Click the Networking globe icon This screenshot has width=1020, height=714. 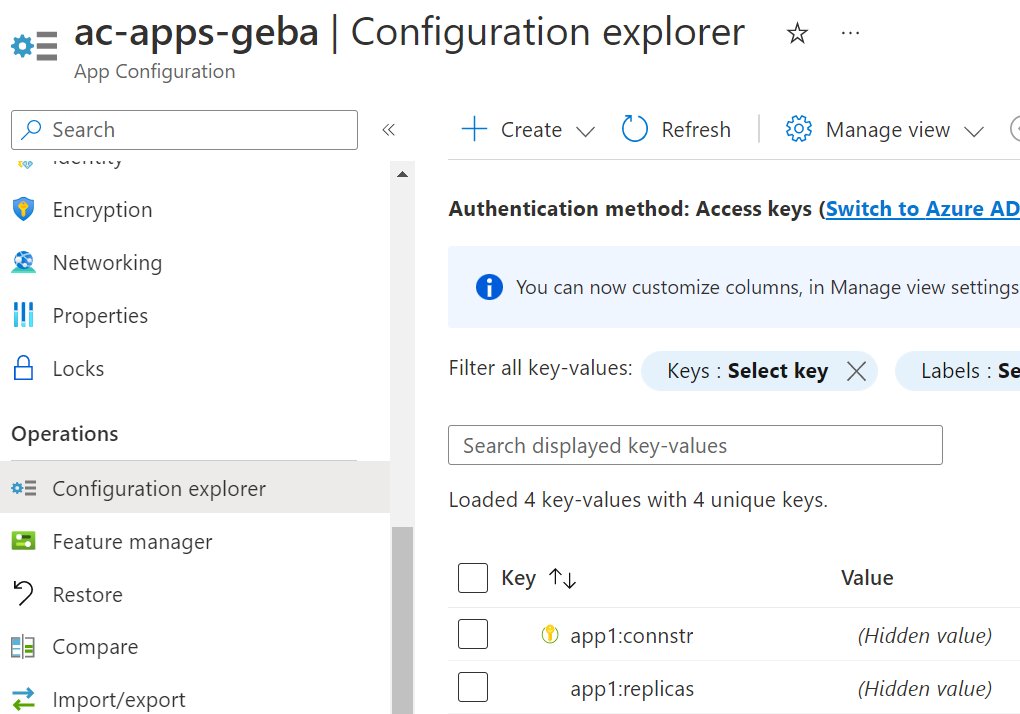23,262
